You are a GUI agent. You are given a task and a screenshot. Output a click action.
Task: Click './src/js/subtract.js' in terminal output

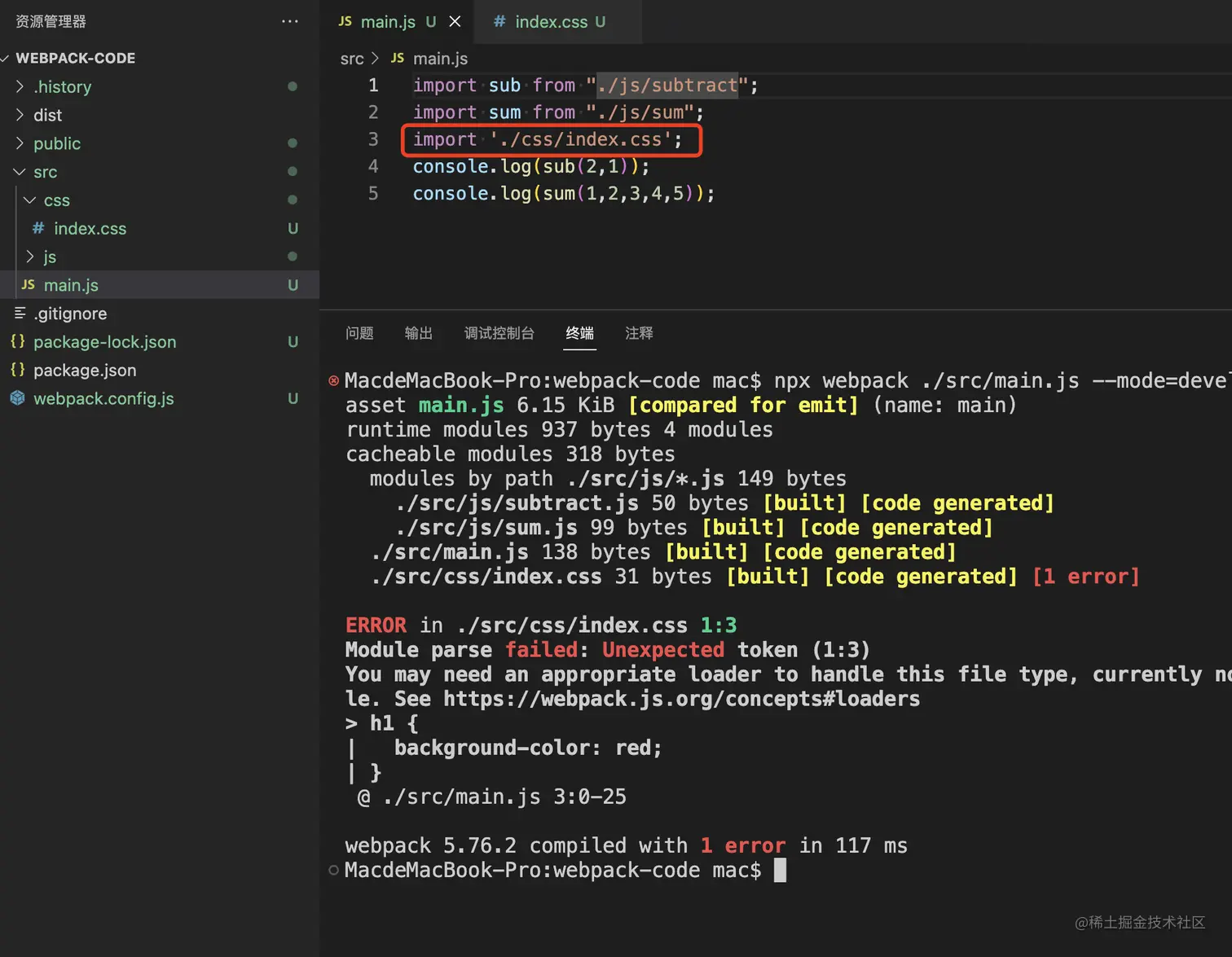tap(517, 503)
